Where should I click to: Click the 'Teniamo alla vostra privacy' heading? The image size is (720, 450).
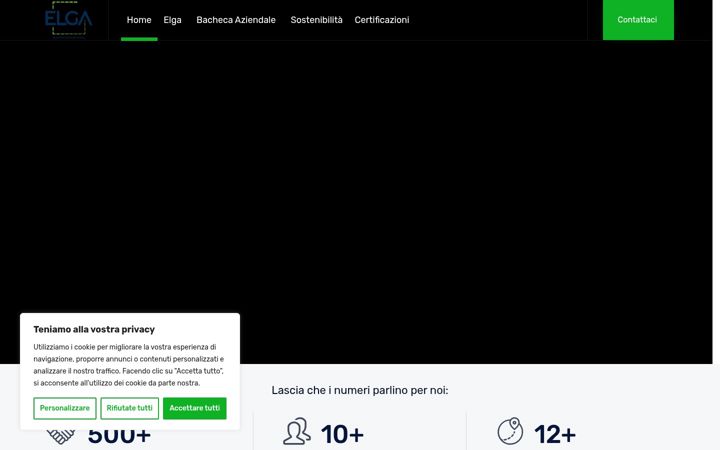pos(94,329)
